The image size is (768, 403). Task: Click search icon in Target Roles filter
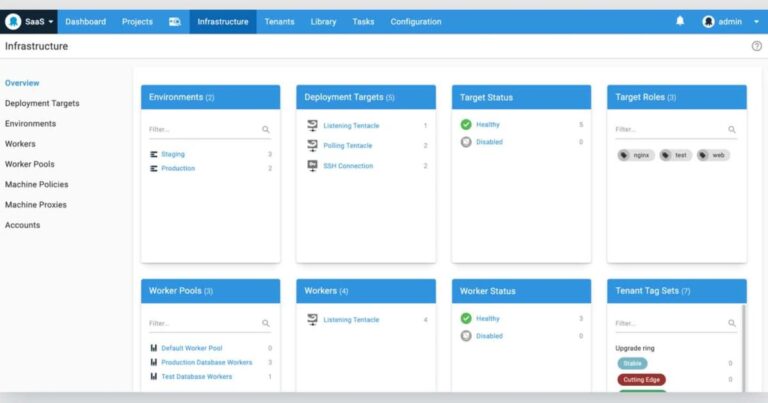[x=732, y=129]
